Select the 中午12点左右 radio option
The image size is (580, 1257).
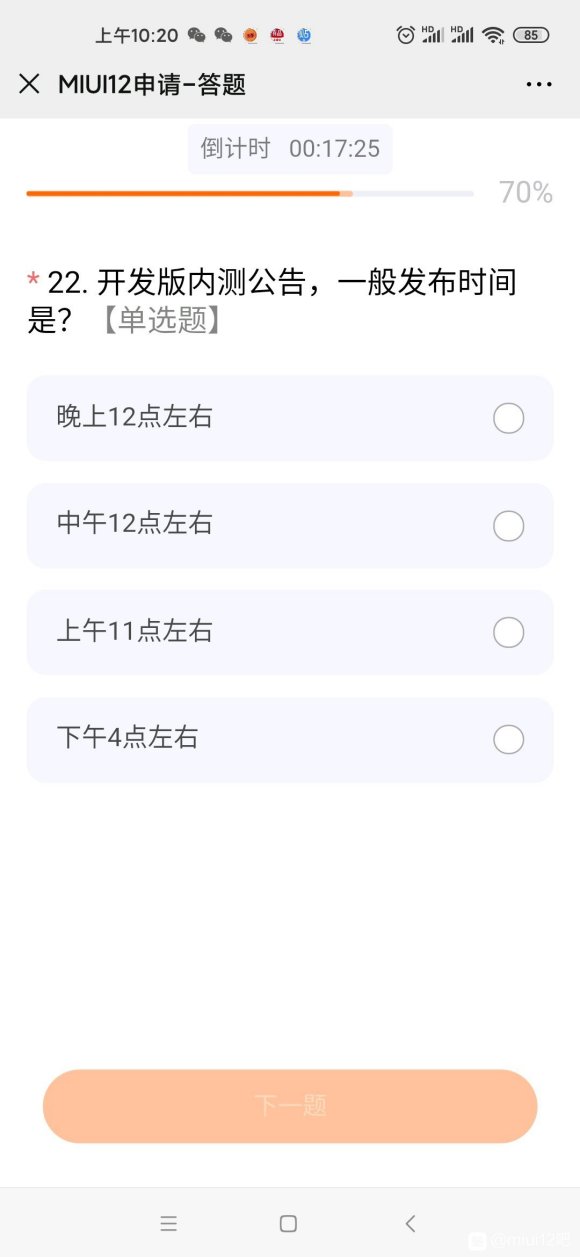(509, 525)
